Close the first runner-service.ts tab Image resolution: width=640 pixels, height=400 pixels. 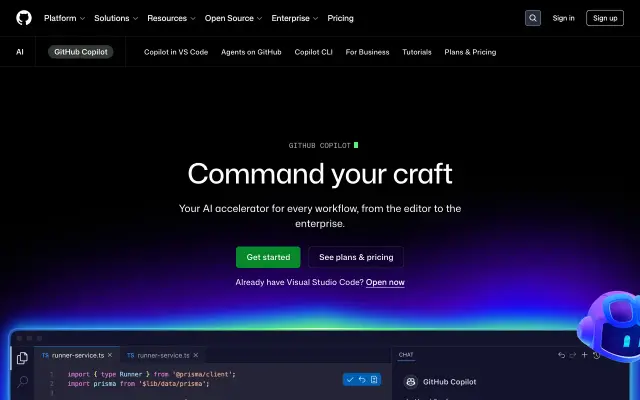click(x=110, y=355)
